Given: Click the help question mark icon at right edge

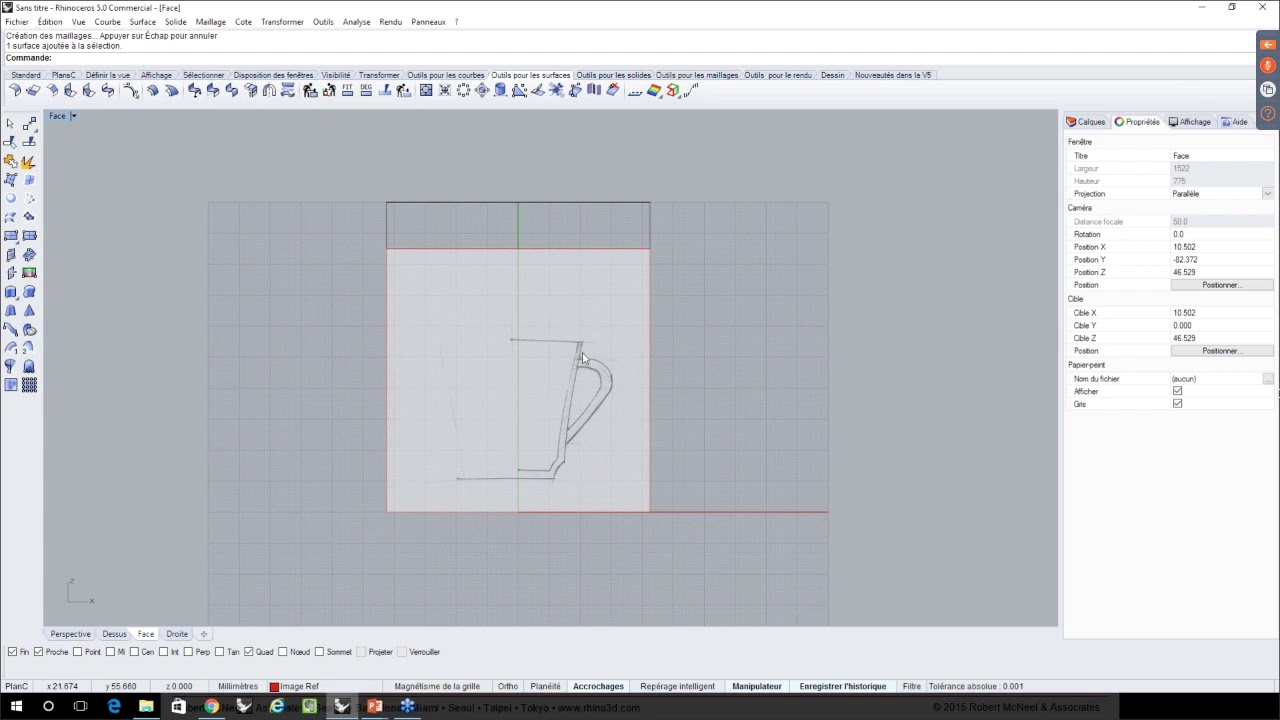Looking at the screenshot, I should (x=1268, y=114).
